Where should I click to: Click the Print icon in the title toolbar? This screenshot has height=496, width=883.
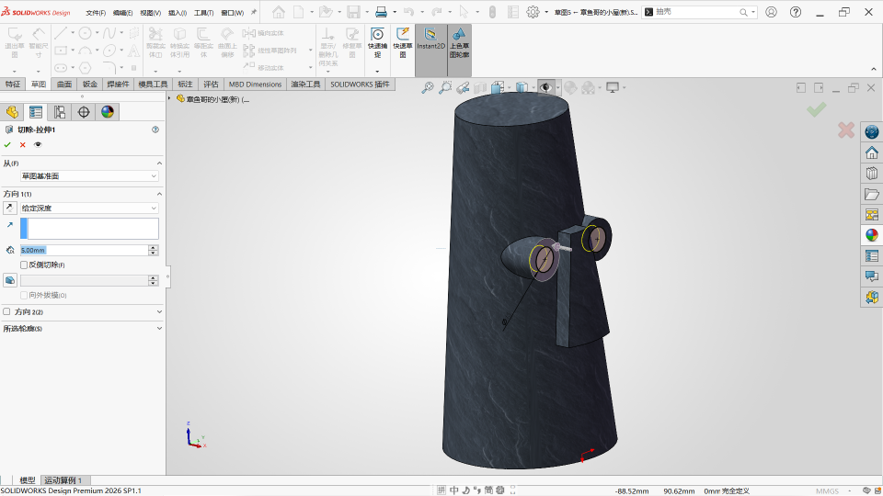click(381, 12)
